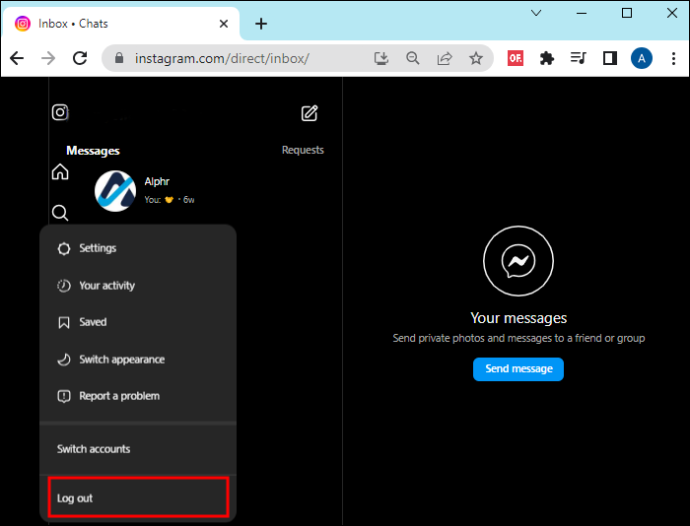Open the Chrome profile avatar A

pyautogui.click(x=642, y=58)
